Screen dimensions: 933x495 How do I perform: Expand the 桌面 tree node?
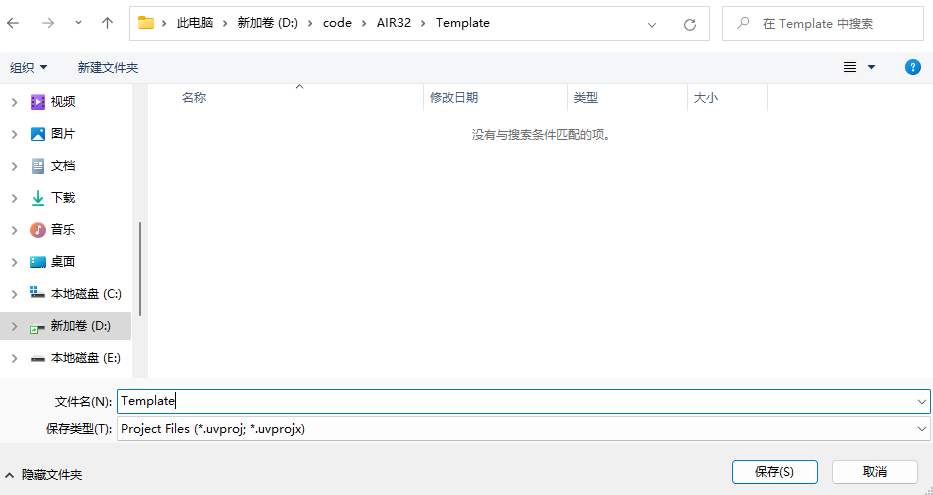pyautogui.click(x=14, y=262)
